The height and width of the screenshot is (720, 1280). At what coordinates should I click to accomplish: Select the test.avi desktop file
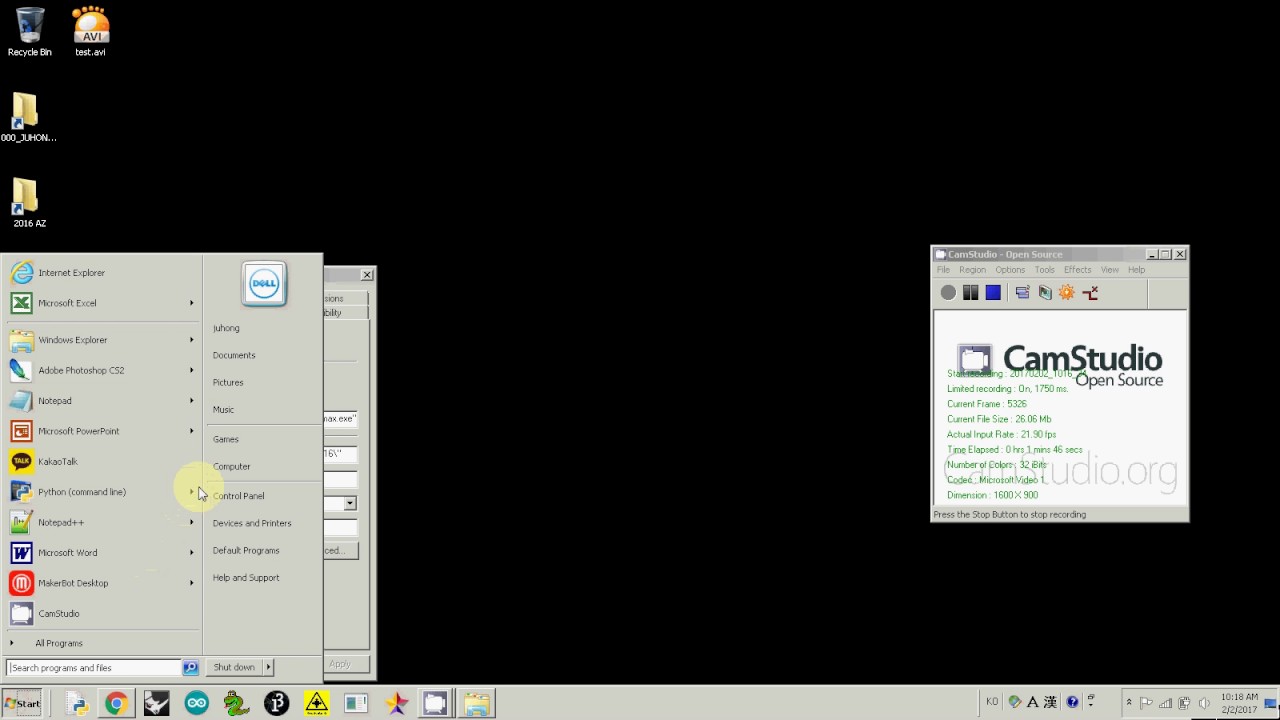click(x=90, y=32)
